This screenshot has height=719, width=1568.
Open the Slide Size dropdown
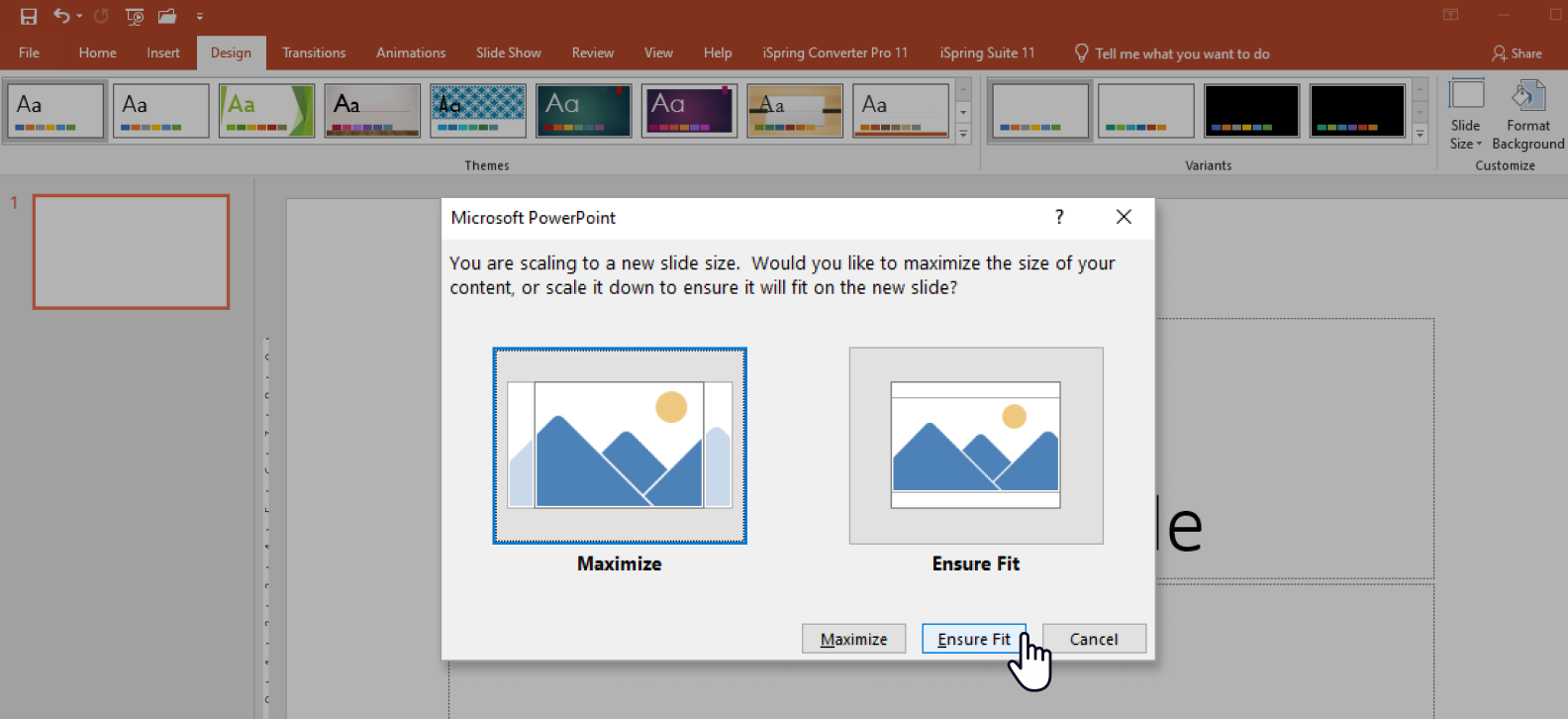1466,115
